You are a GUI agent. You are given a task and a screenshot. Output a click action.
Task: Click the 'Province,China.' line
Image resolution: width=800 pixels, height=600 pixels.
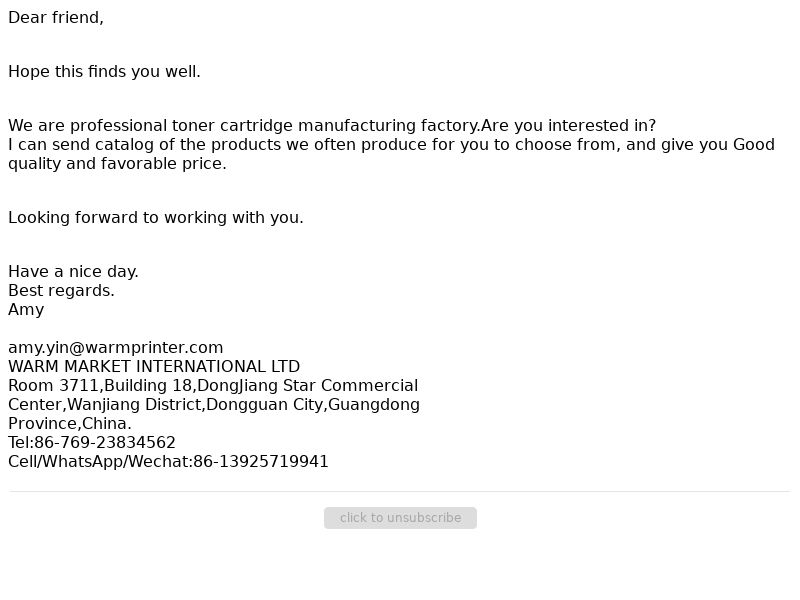[x=70, y=424]
